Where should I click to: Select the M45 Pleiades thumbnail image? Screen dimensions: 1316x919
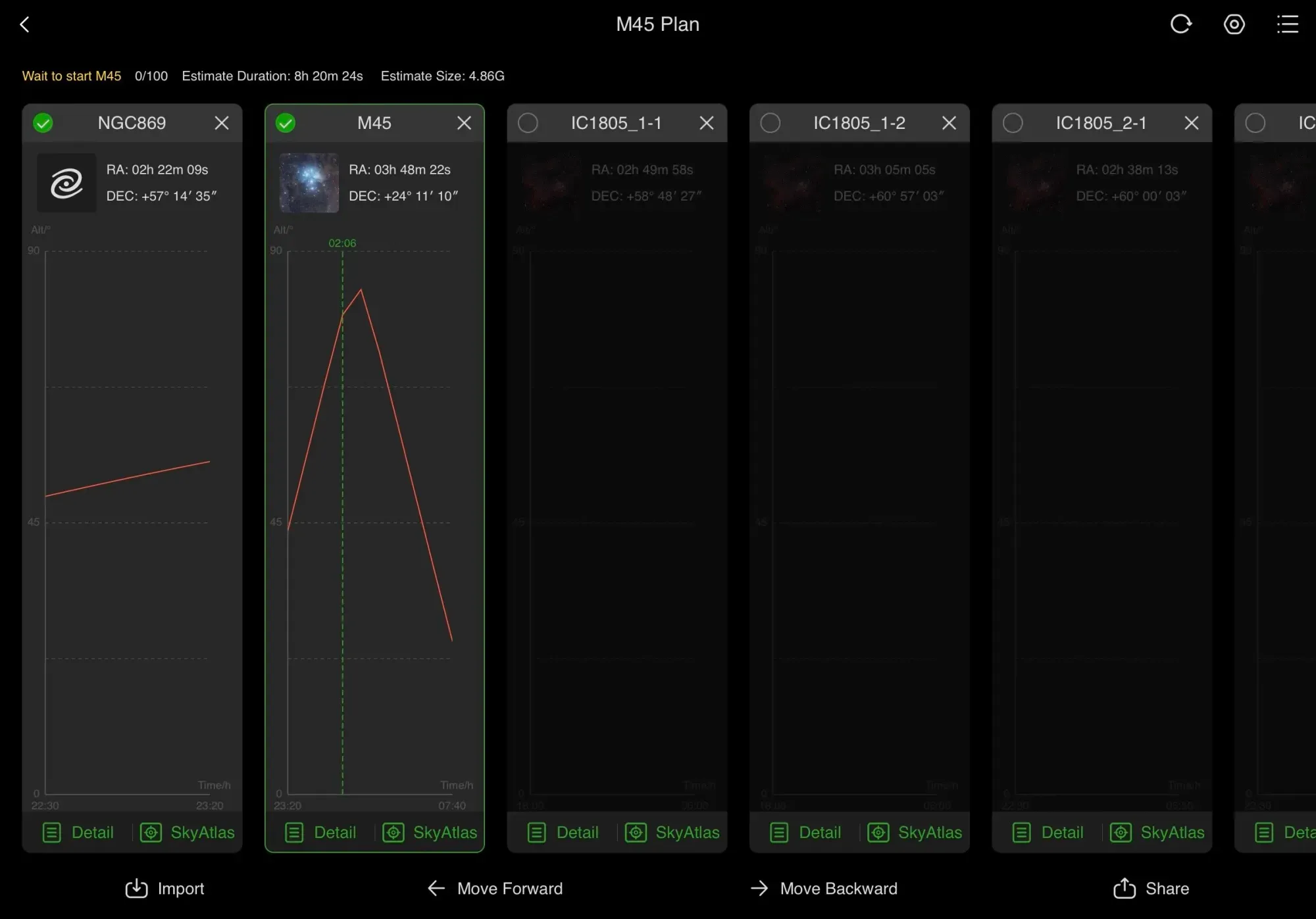[309, 183]
